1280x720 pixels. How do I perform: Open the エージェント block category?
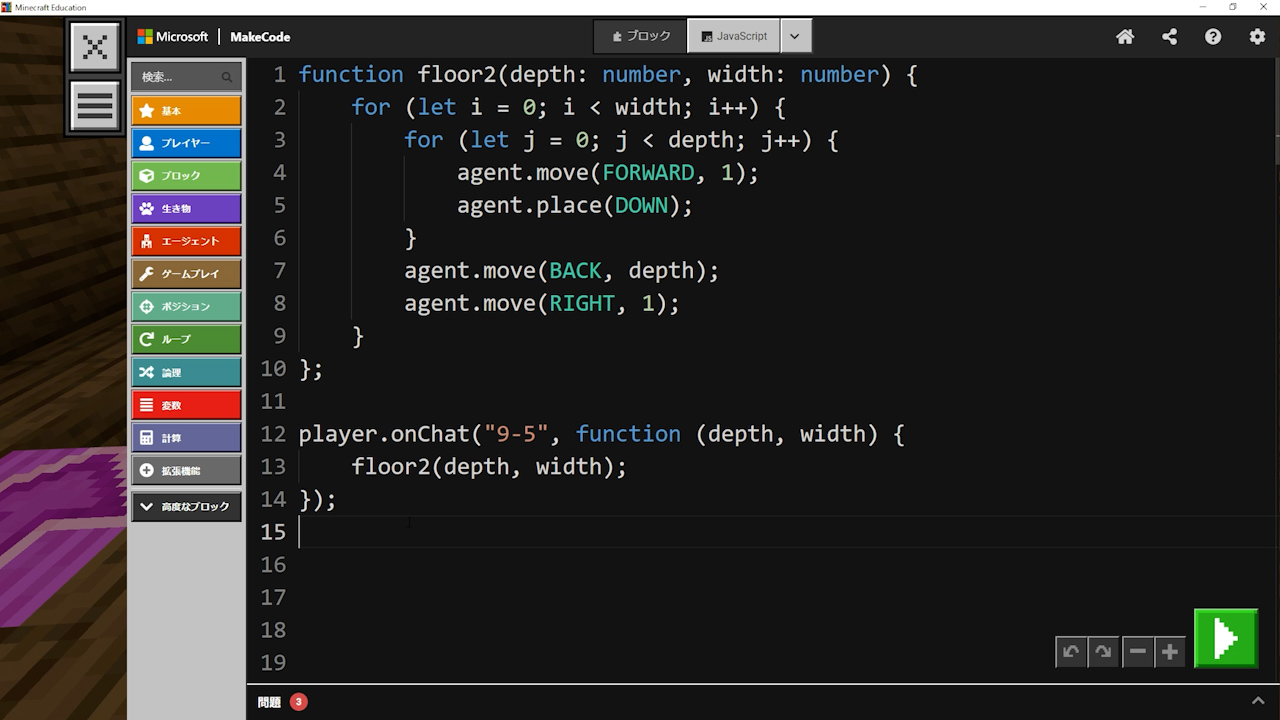point(186,241)
